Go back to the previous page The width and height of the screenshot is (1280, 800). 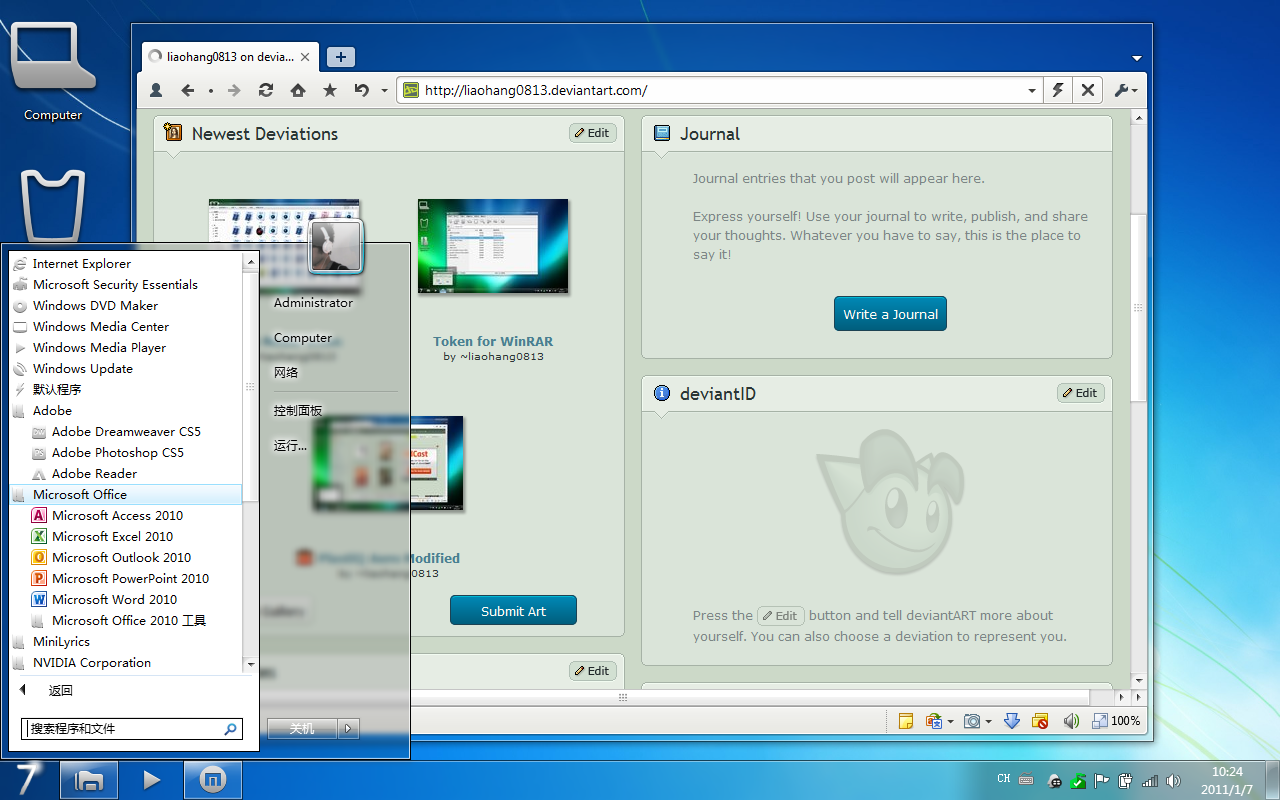tap(187, 90)
